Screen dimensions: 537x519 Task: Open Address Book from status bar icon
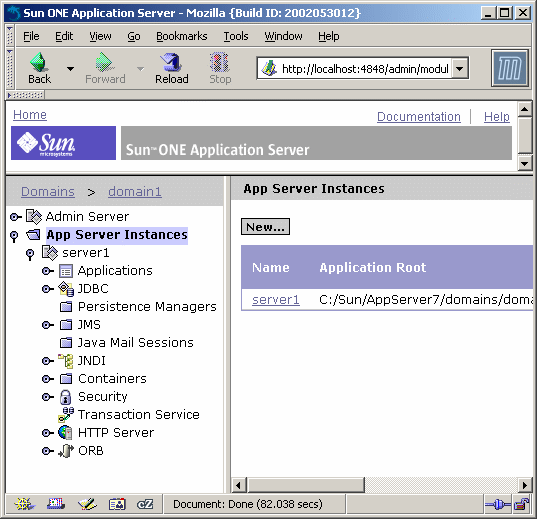click(x=117, y=504)
